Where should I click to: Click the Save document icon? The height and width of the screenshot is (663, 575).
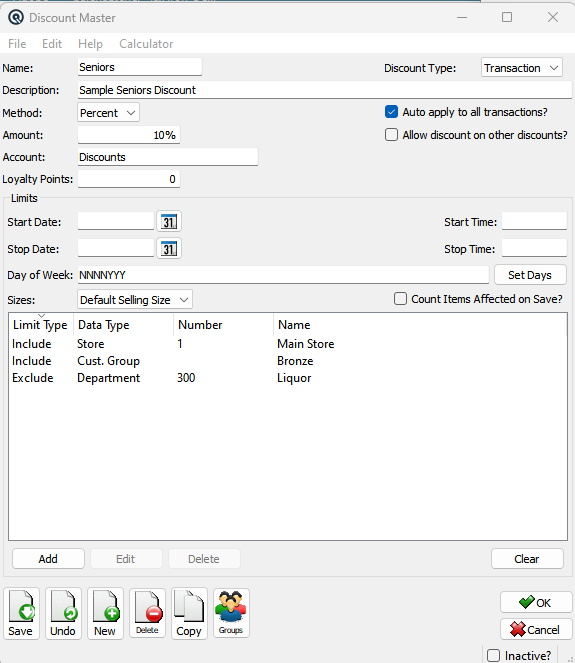21,613
